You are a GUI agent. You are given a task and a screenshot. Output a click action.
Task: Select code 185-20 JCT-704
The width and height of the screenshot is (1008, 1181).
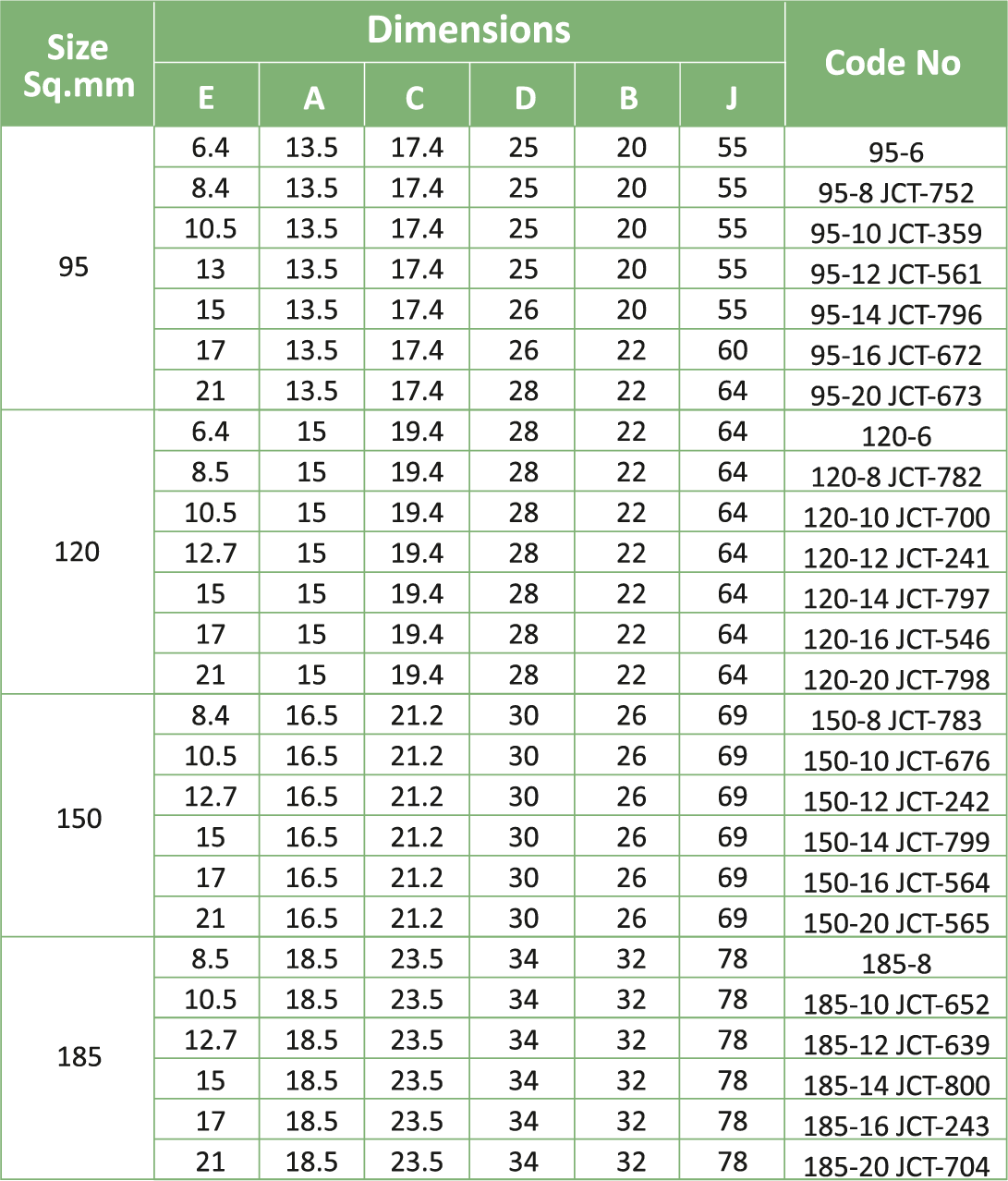pos(895,1166)
